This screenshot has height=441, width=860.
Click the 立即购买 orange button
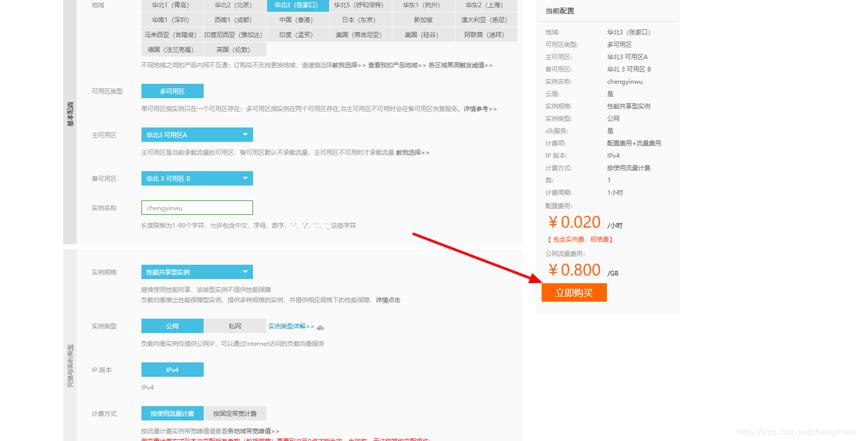click(574, 293)
